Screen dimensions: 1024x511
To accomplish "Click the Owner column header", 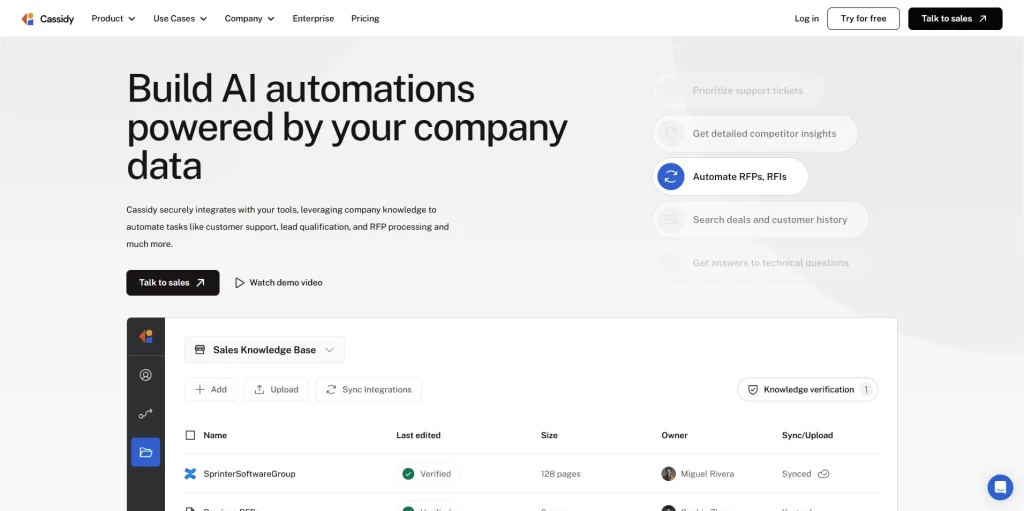I will pos(675,435).
